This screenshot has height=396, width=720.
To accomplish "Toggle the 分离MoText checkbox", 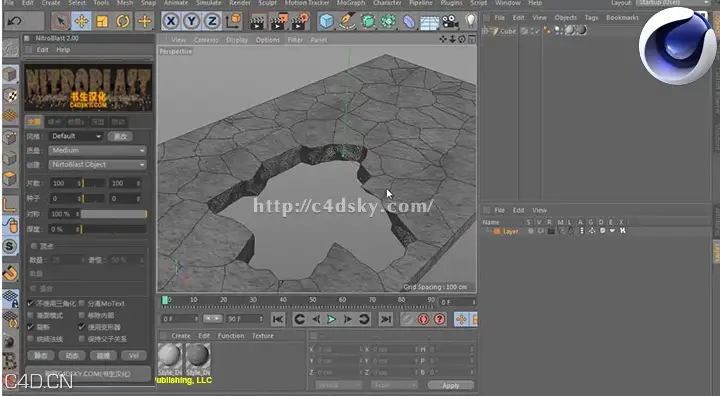I will pos(82,304).
